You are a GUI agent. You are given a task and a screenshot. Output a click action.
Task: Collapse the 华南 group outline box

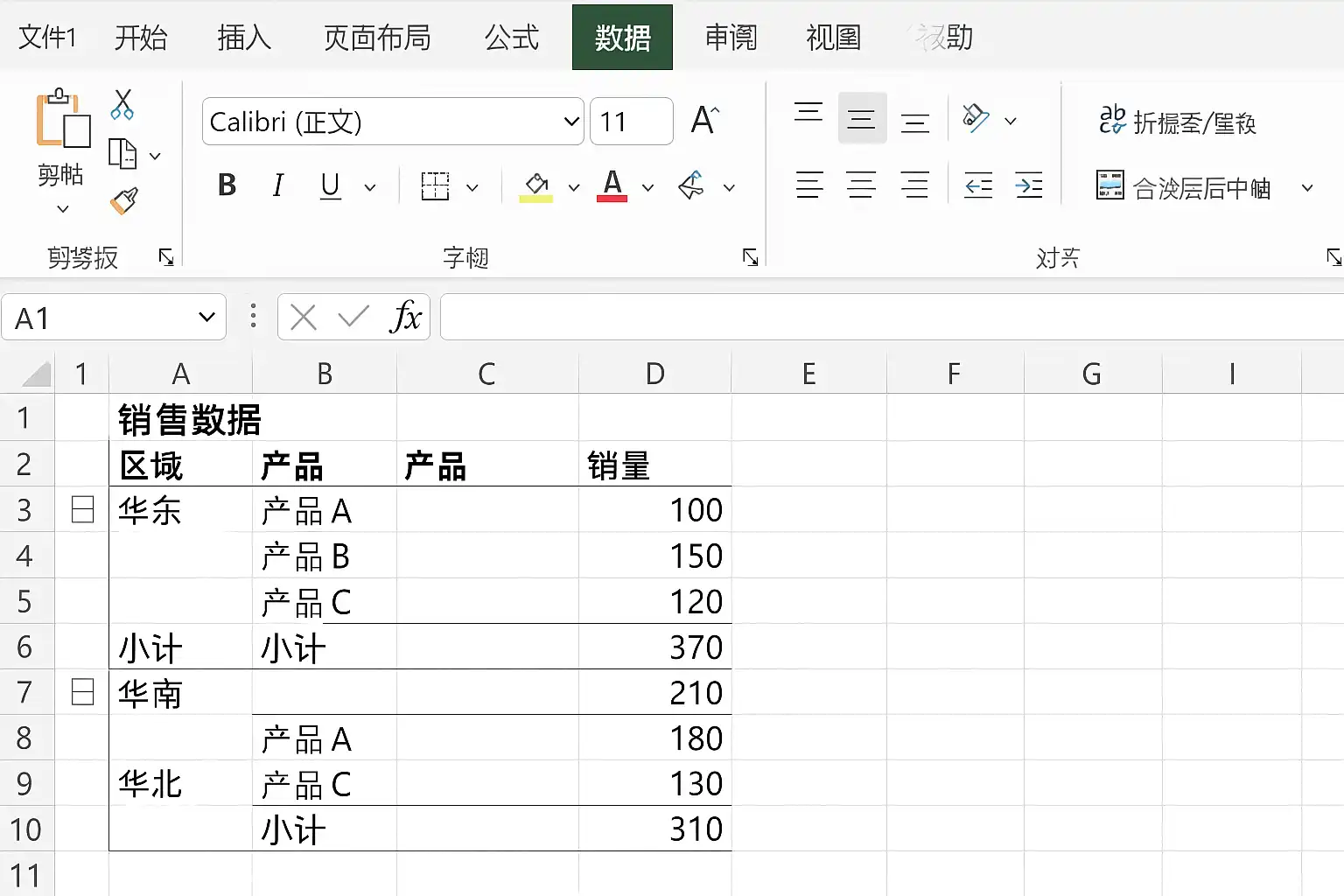tap(82, 692)
